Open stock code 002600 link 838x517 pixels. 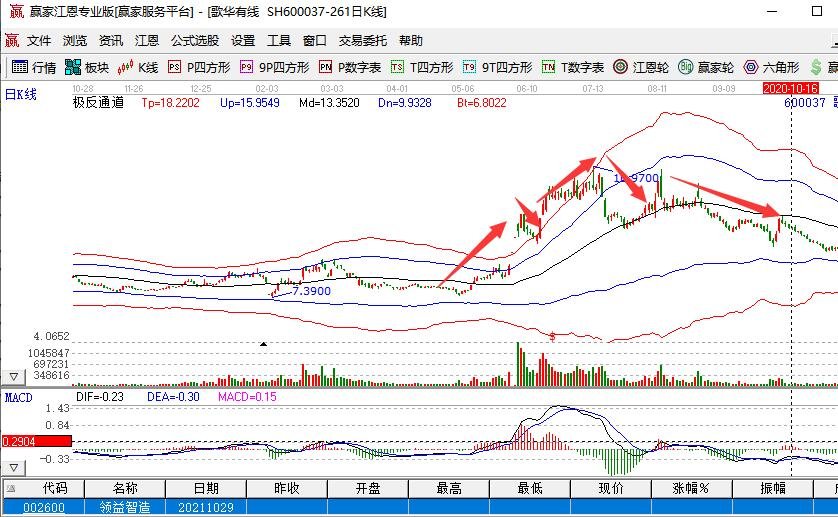point(44,507)
